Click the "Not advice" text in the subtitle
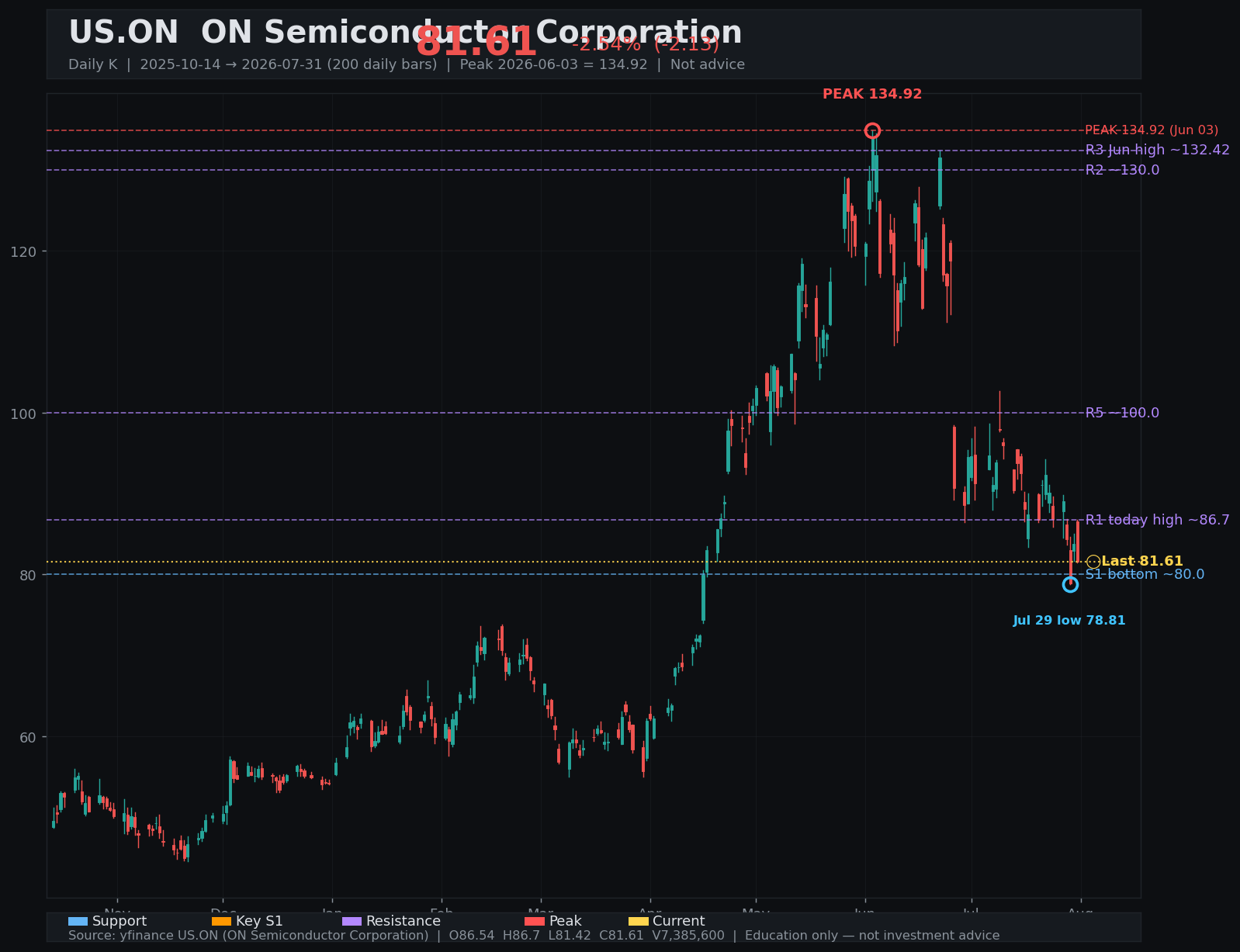This screenshot has height=952, width=1240. click(x=708, y=64)
